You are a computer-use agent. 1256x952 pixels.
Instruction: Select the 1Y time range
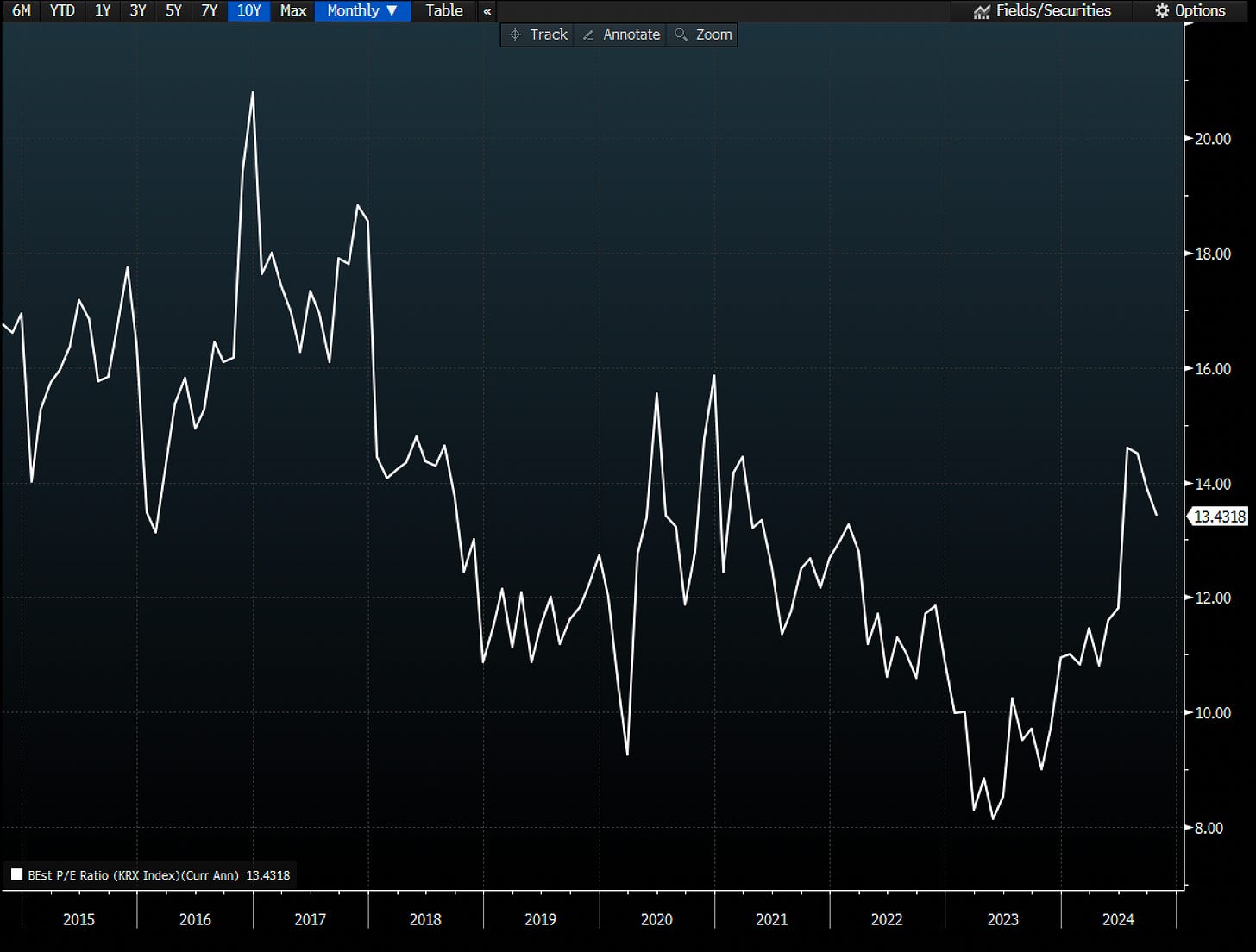pos(103,10)
